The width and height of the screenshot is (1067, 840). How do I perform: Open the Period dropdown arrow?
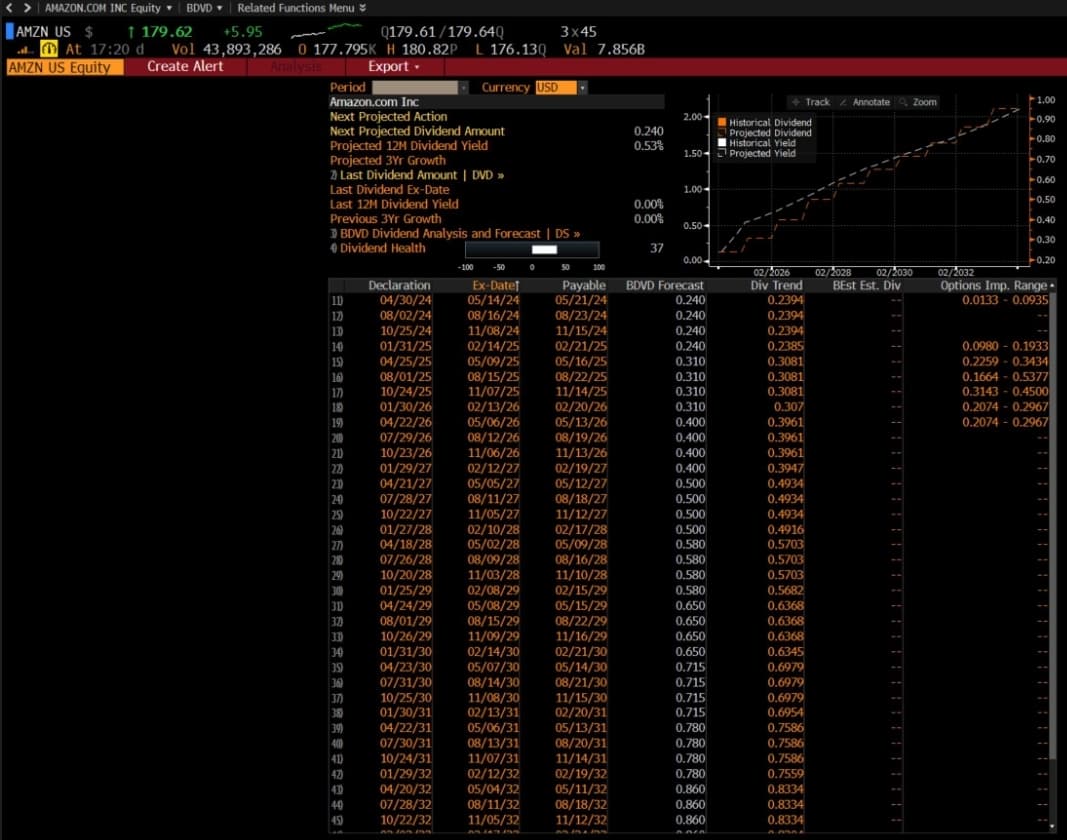(463, 88)
